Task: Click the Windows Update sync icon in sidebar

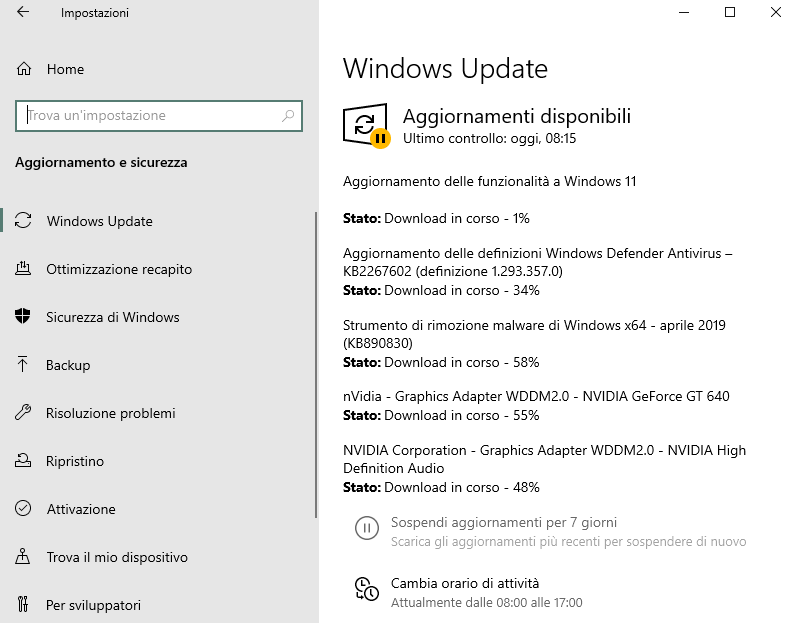Action: pyautogui.click(x=24, y=221)
